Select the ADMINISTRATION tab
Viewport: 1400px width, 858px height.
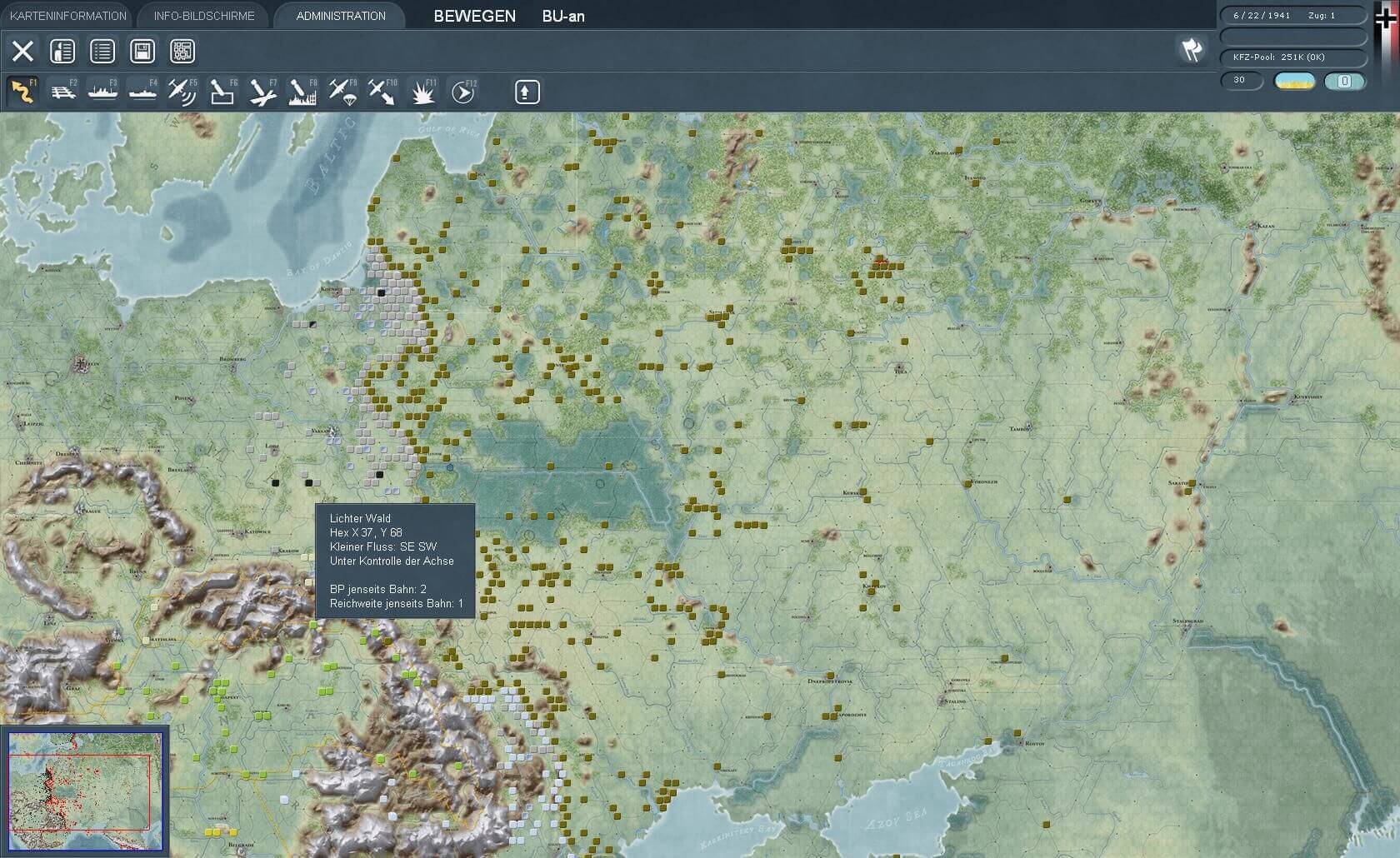[341, 16]
